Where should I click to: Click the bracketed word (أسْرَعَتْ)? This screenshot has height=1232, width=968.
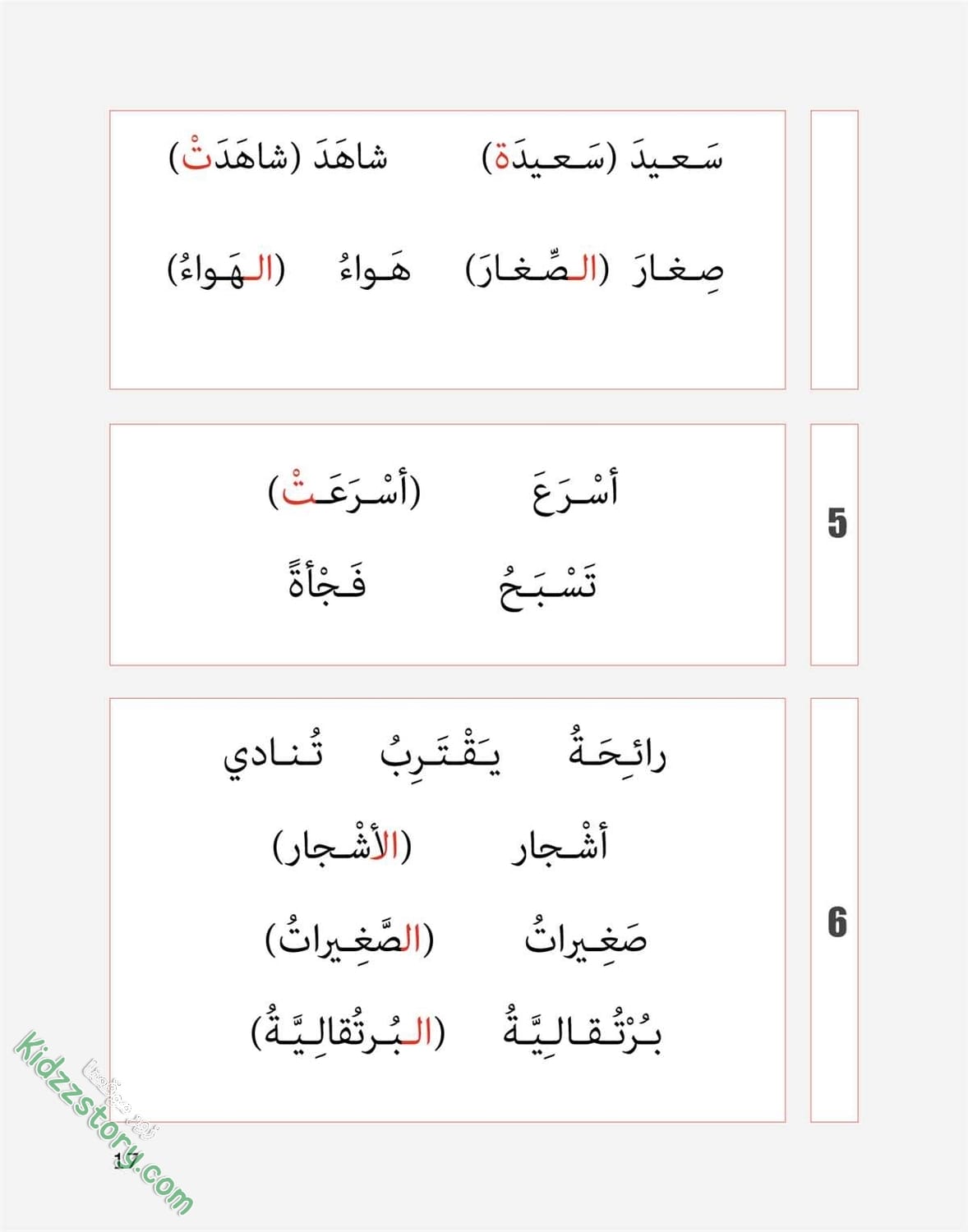tap(344, 489)
